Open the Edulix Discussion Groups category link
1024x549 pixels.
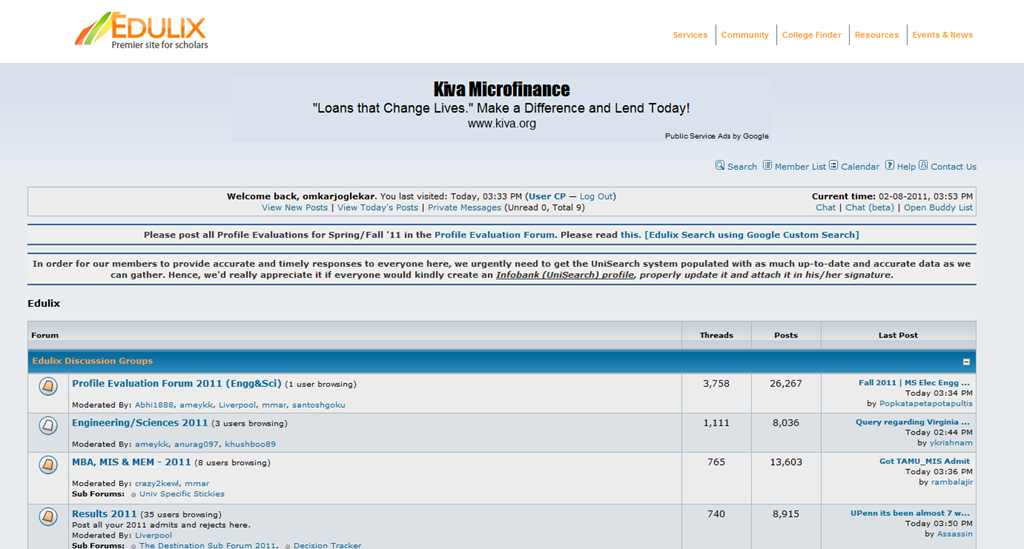(x=92, y=361)
